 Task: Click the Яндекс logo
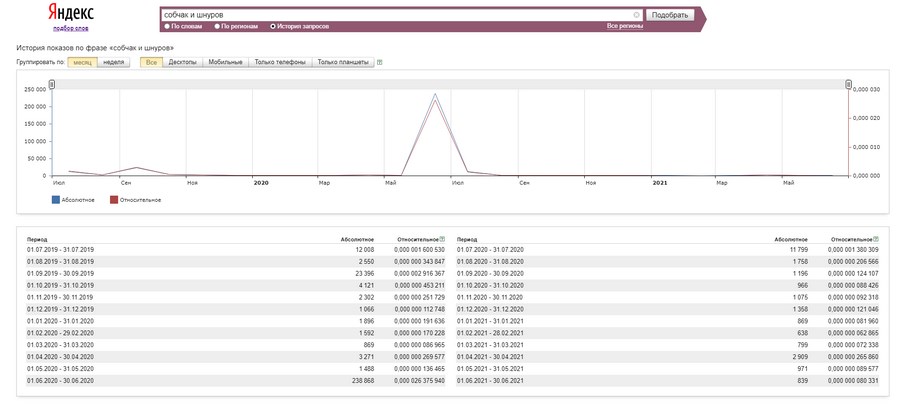pyautogui.click(x=69, y=14)
